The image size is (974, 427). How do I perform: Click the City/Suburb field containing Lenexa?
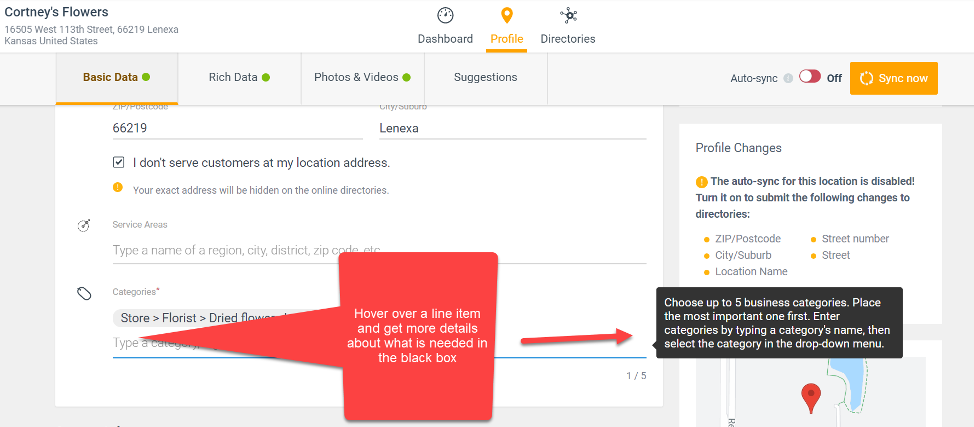tap(512, 128)
